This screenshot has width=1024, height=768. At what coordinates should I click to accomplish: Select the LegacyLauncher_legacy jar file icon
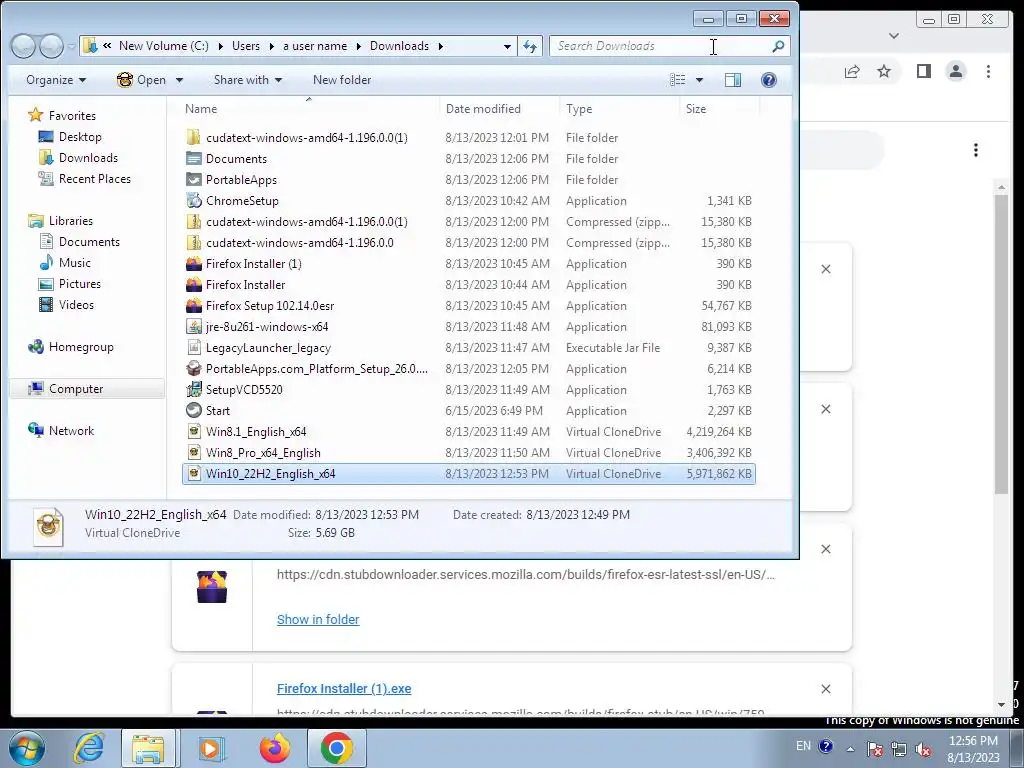click(x=193, y=347)
